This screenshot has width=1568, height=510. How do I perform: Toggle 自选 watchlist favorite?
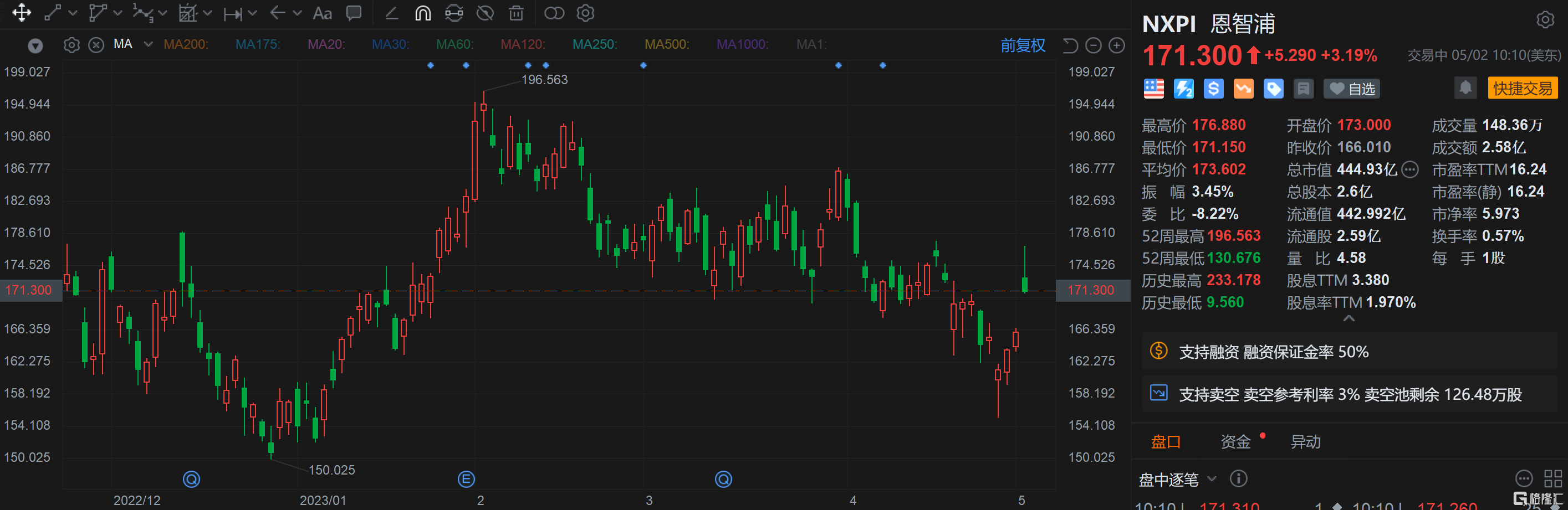click(1351, 89)
